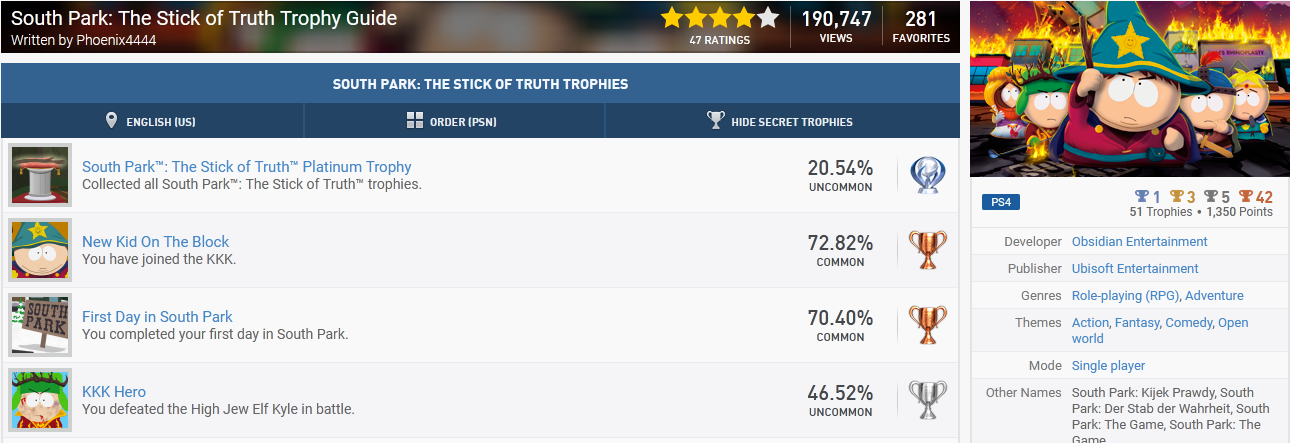Click the South Park sign trophy image
Viewport: 1290px width, 443px height.
[40, 325]
